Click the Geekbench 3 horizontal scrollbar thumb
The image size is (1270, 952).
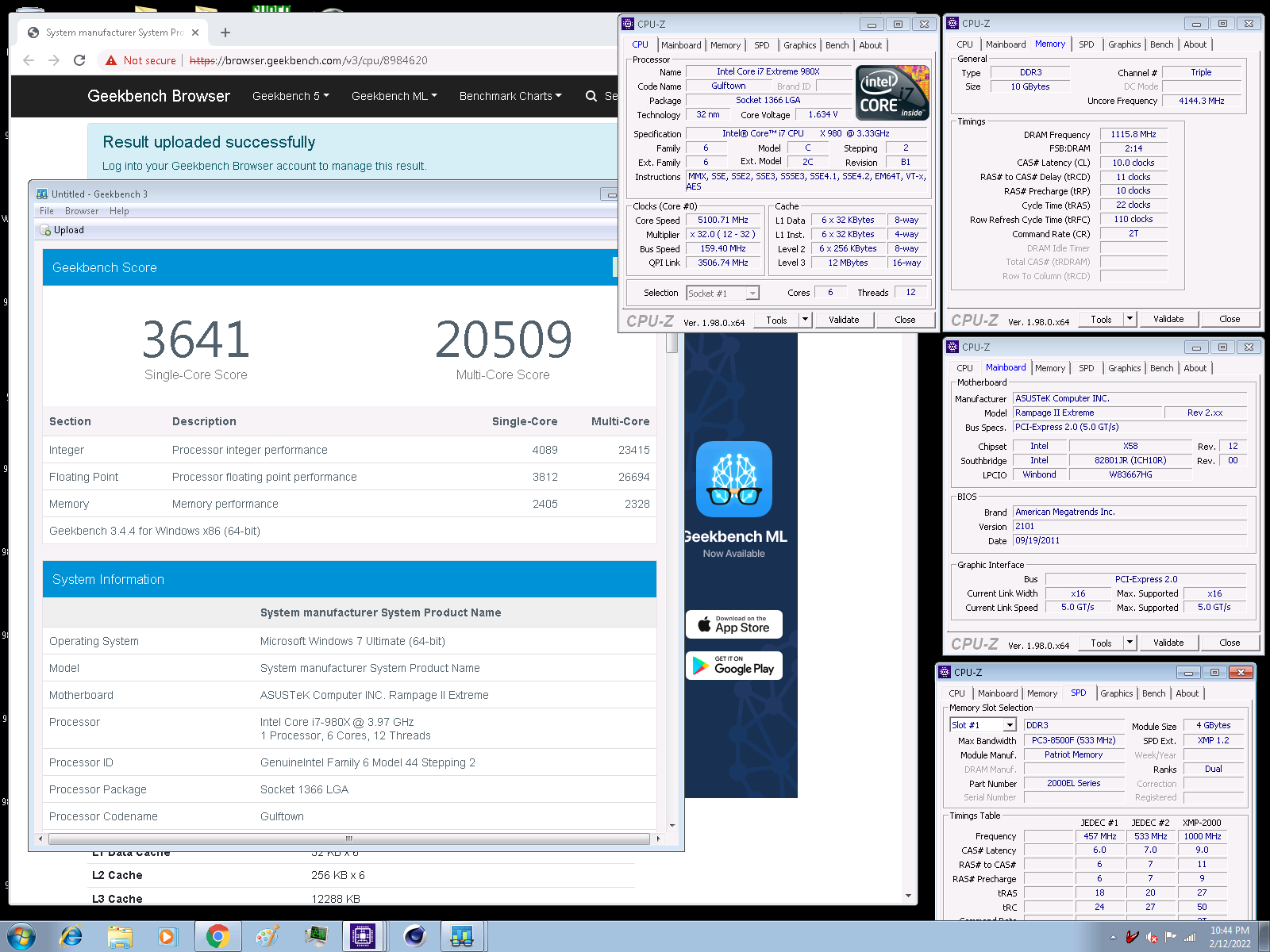coord(349,839)
